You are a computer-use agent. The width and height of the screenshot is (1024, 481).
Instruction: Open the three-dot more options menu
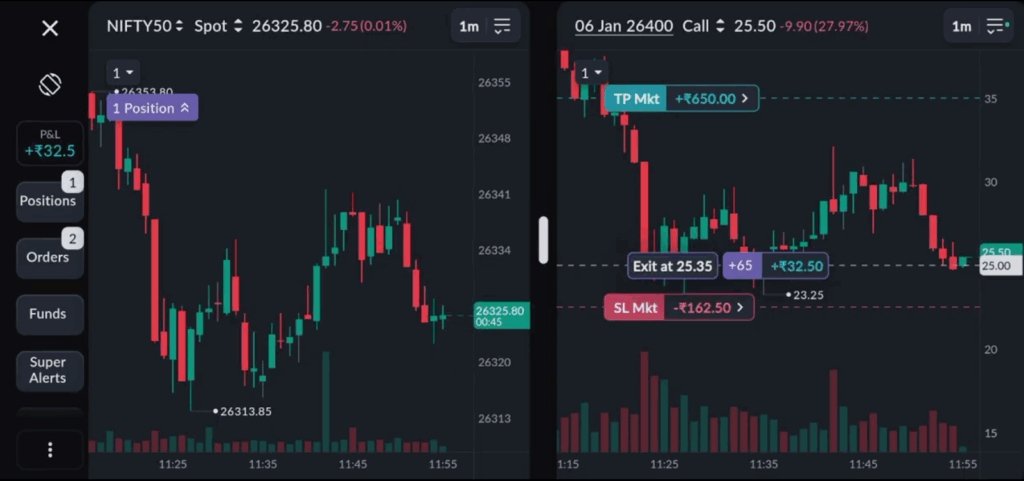50,450
